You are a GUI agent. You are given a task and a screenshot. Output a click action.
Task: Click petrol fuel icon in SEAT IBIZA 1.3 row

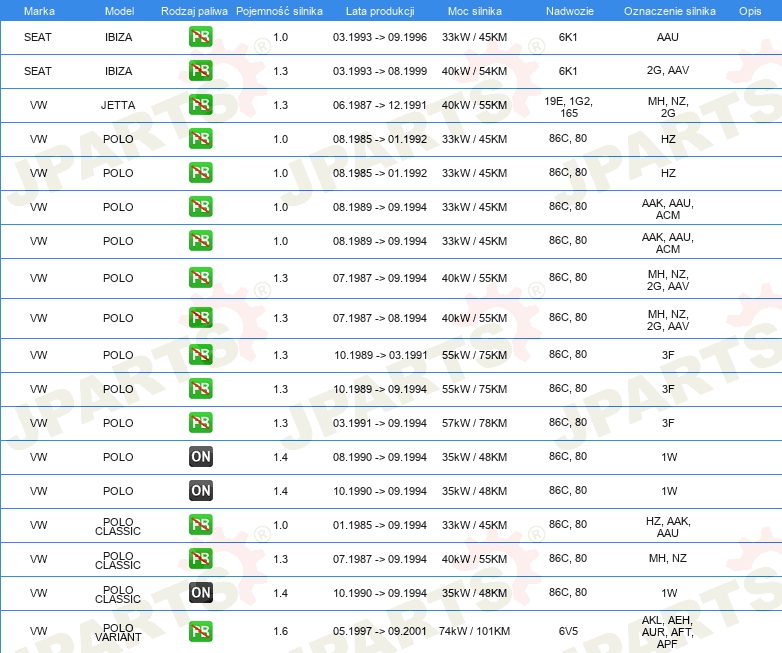click(200, 71)
